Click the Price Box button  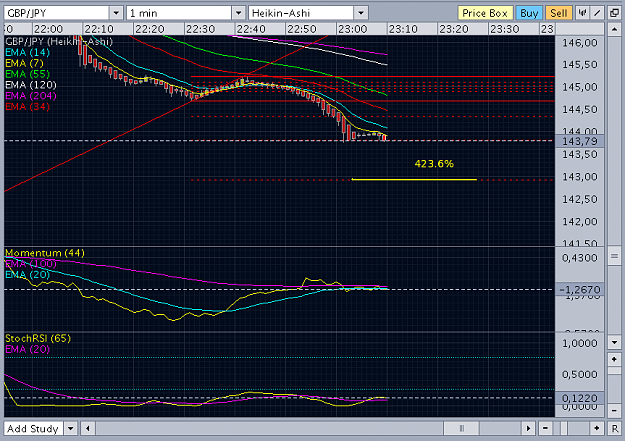[485, 13]
